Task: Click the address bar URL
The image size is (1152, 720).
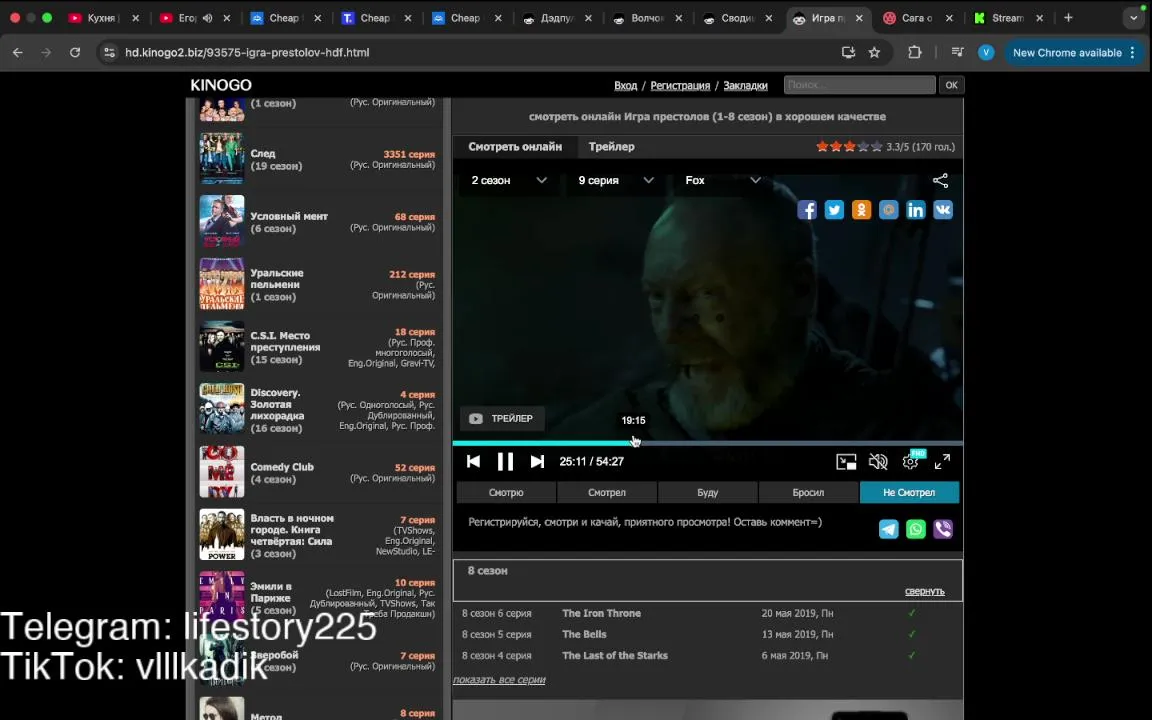Action: click(x=247, y=52)
